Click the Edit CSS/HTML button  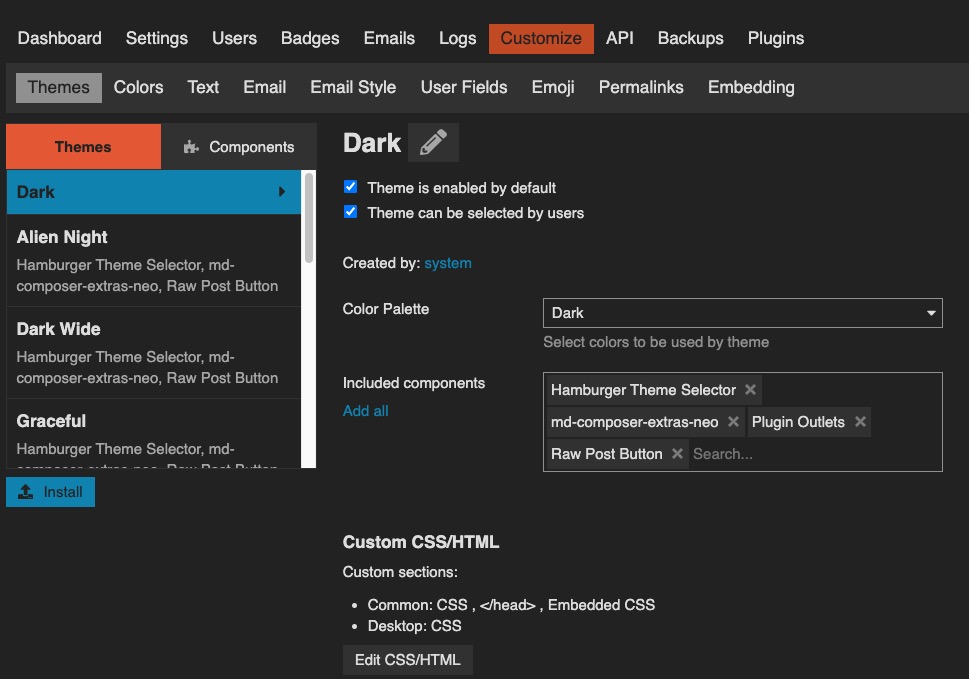[x=408, y=660]
